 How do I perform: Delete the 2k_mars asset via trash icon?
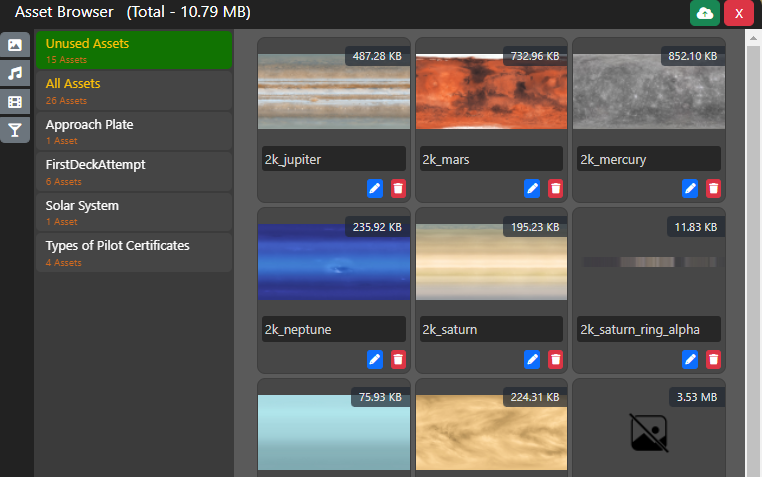556,188
